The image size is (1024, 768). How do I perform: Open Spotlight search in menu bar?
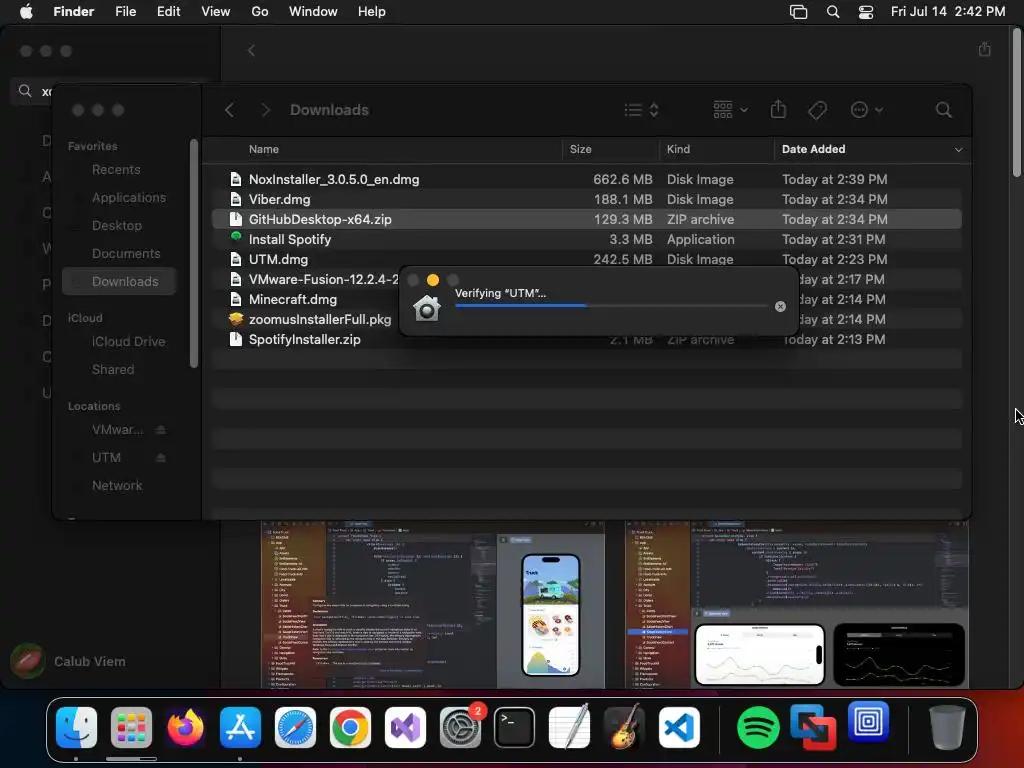tap(833, 12)
